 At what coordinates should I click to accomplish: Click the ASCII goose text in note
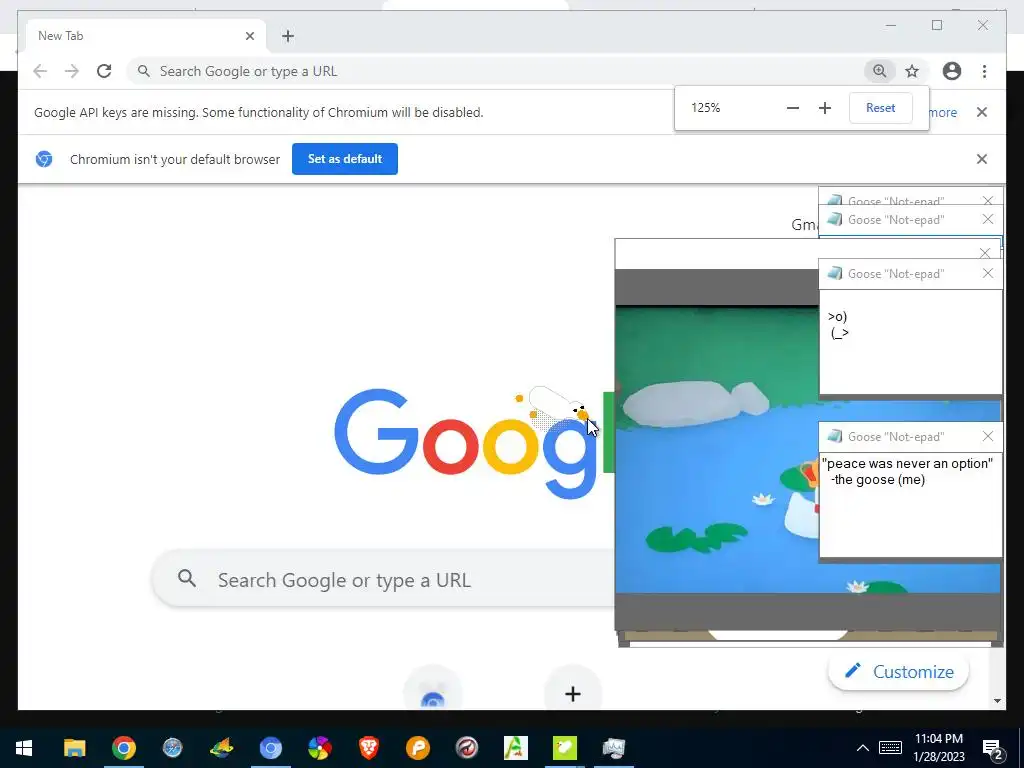[839, 325]
